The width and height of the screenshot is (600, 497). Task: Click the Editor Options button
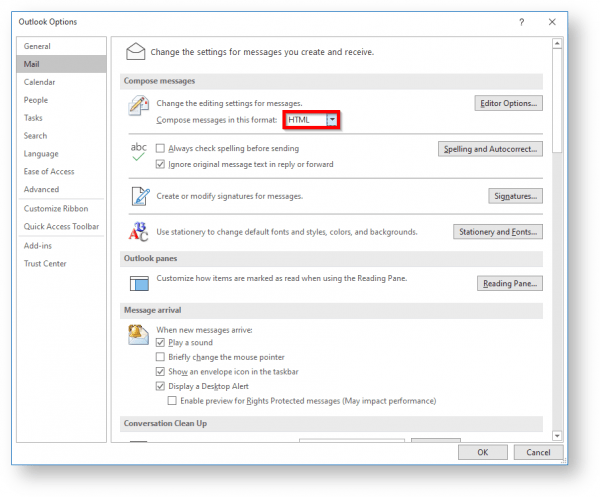click(x=508, y=103)
